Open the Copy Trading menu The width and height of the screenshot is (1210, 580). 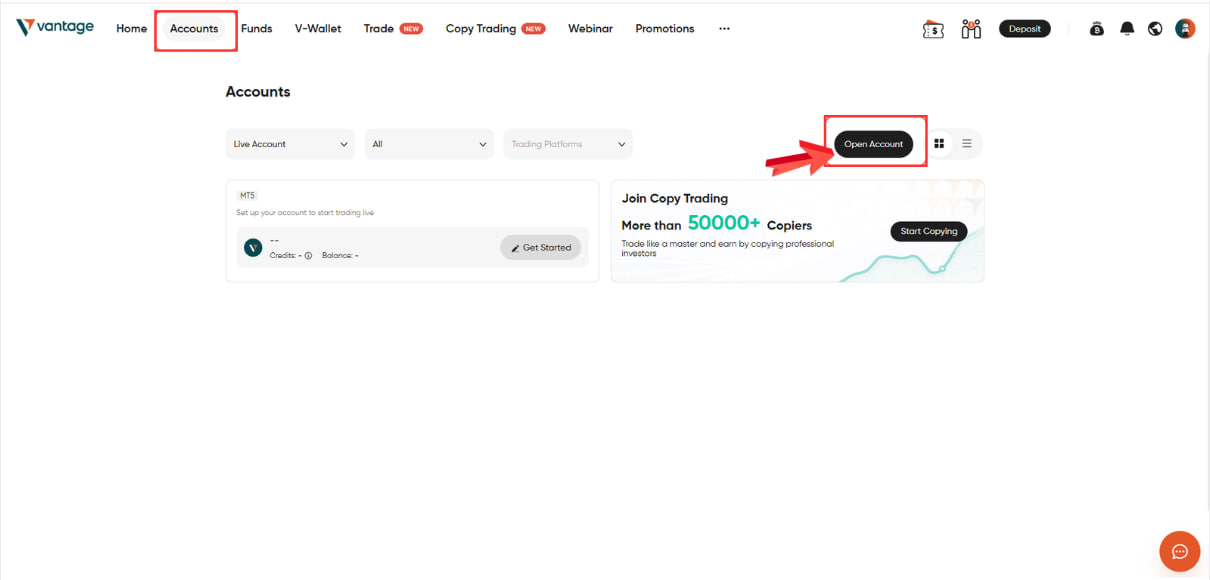coord(480,28)
